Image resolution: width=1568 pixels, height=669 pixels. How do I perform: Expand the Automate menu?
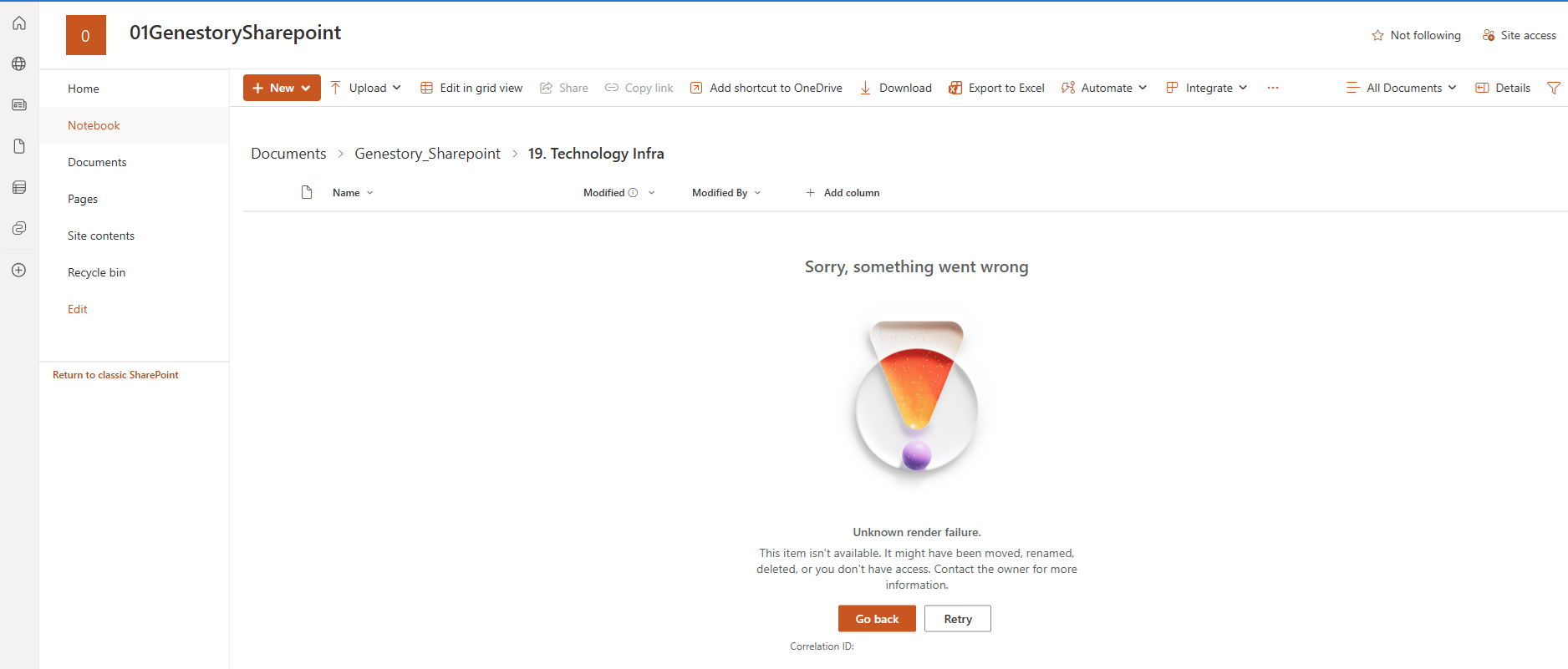(1104, 88)
